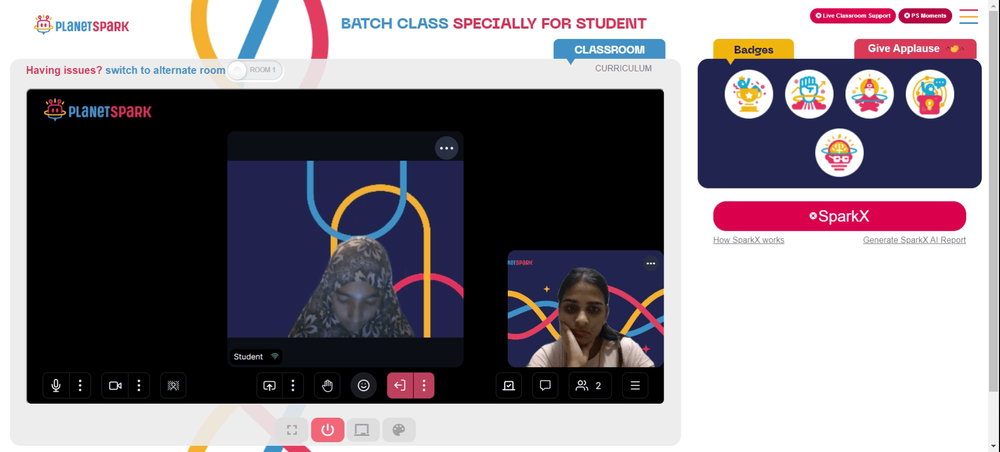Award the trophy star badge
The image size is (1000, 452).
(749, 94)
